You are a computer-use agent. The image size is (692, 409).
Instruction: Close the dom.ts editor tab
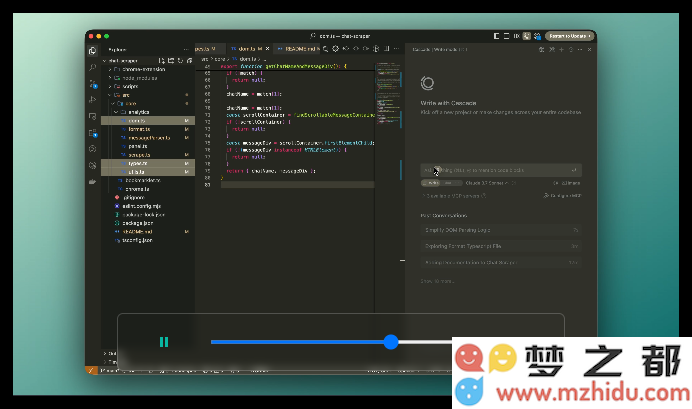(267, 49)
